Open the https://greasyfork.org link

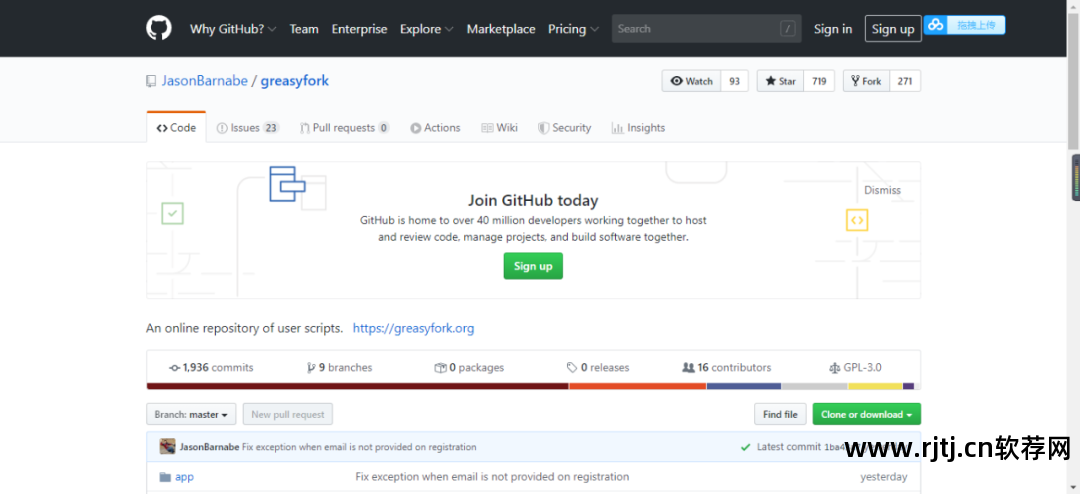[413, 328]
